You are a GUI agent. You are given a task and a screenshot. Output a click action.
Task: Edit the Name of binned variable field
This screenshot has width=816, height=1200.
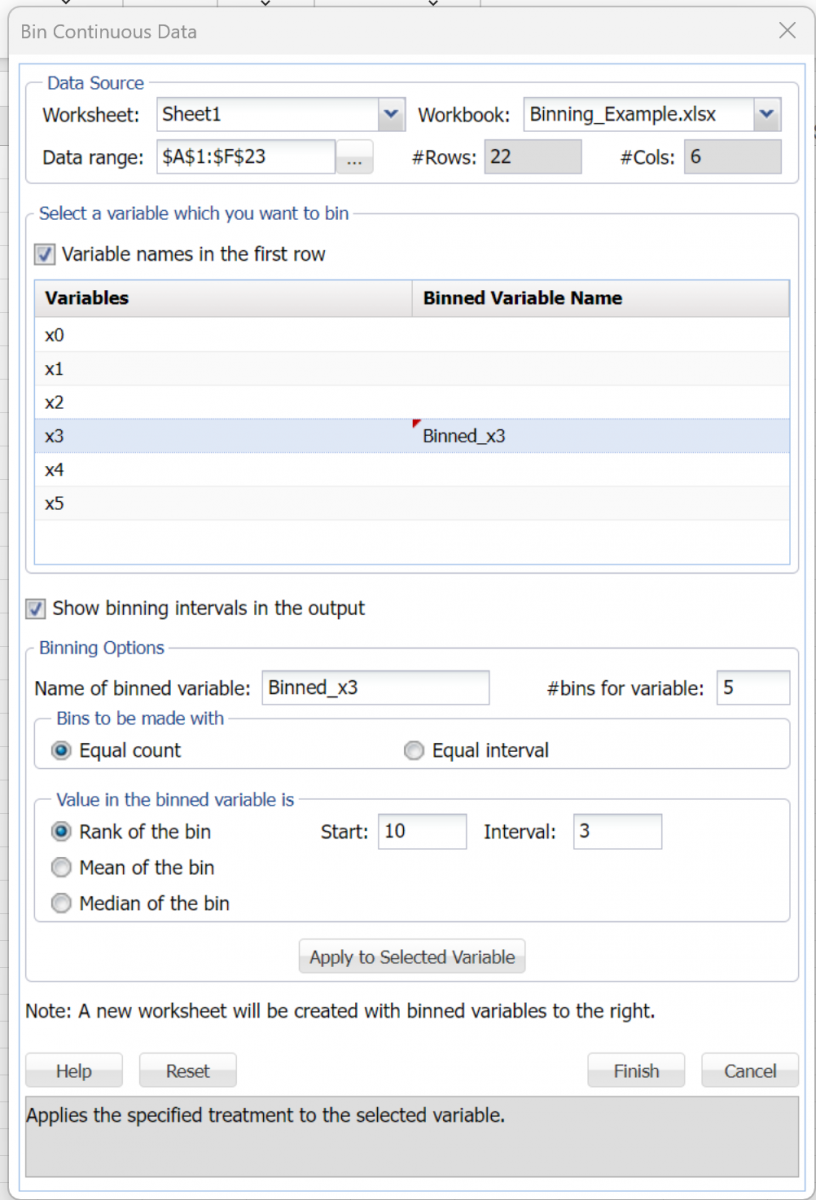tap(375, 687)
